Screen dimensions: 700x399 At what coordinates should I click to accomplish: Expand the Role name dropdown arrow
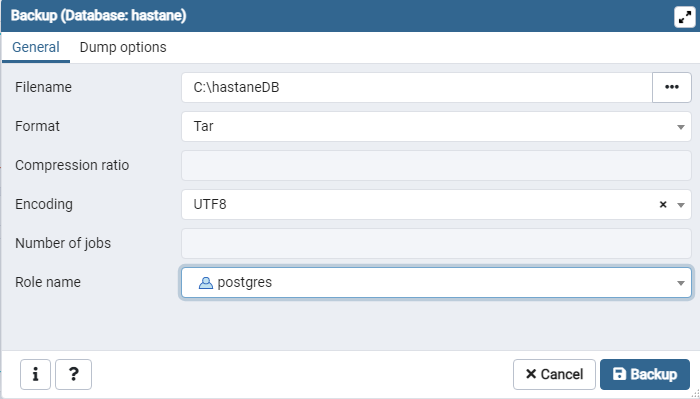pyautogui.click(x=681, y=283)
